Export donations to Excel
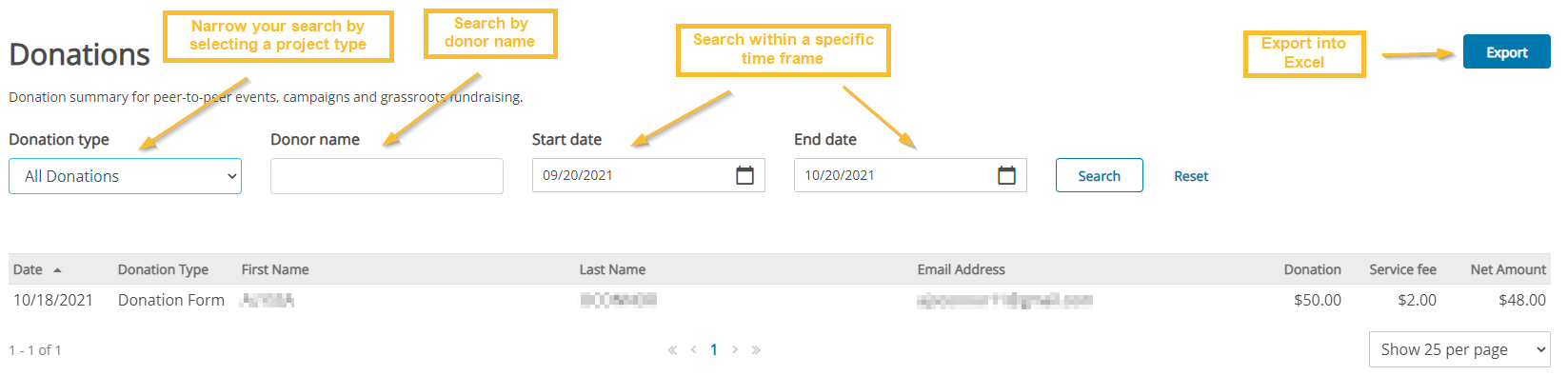1568x376 pixels. click(x=1506, y=52)
